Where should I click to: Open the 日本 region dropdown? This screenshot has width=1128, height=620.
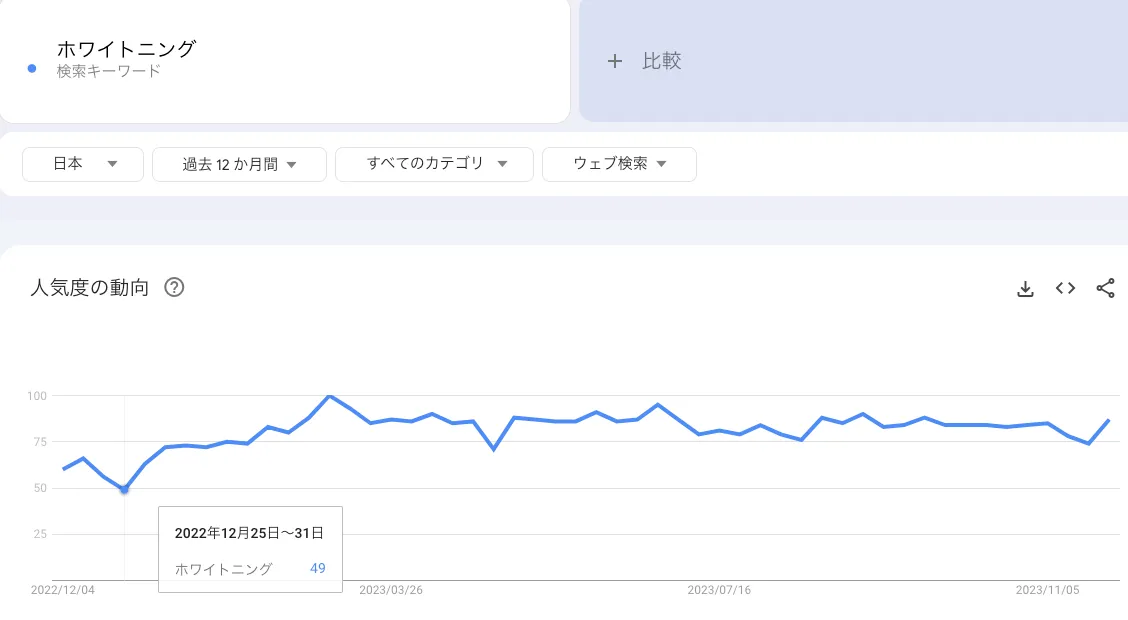click(x=82, y=164)
